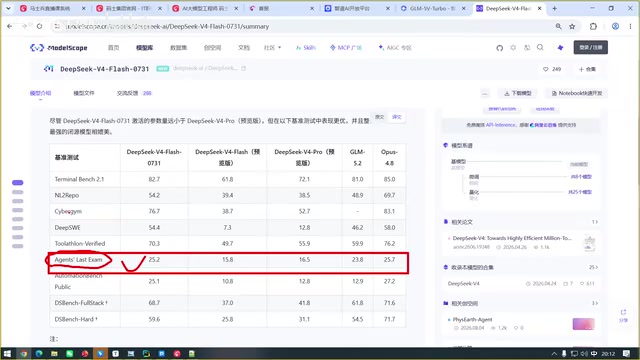Select the 交流反馈 tab
Screen dimensions: 640x360
(x=134, y=93)
